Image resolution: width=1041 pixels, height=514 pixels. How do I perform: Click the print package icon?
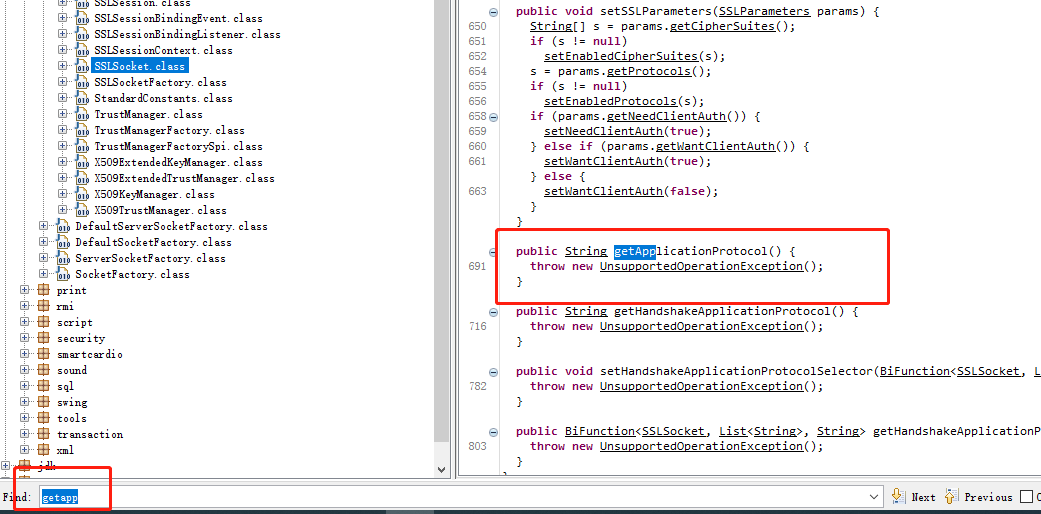[x=44, y=290]
